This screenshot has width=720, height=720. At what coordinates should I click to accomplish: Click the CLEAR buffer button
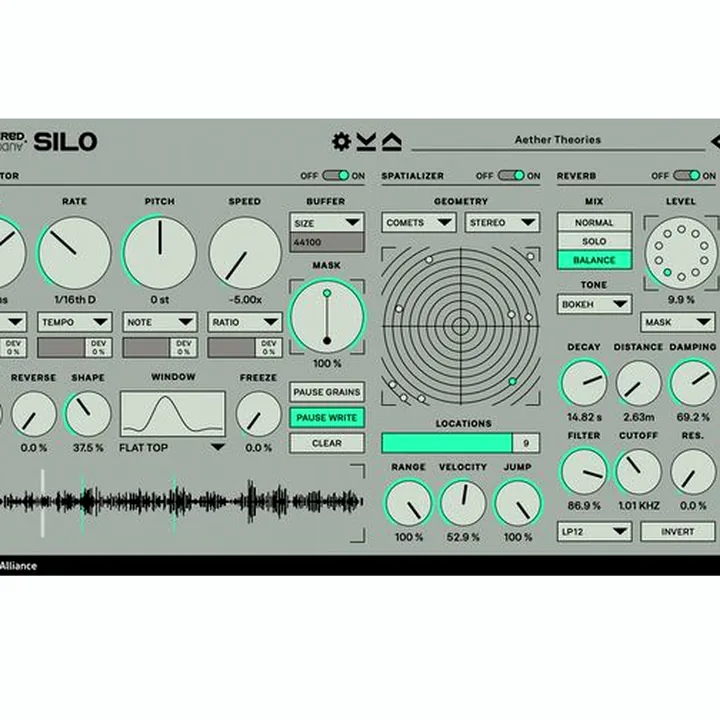click(x=327, y=444)
